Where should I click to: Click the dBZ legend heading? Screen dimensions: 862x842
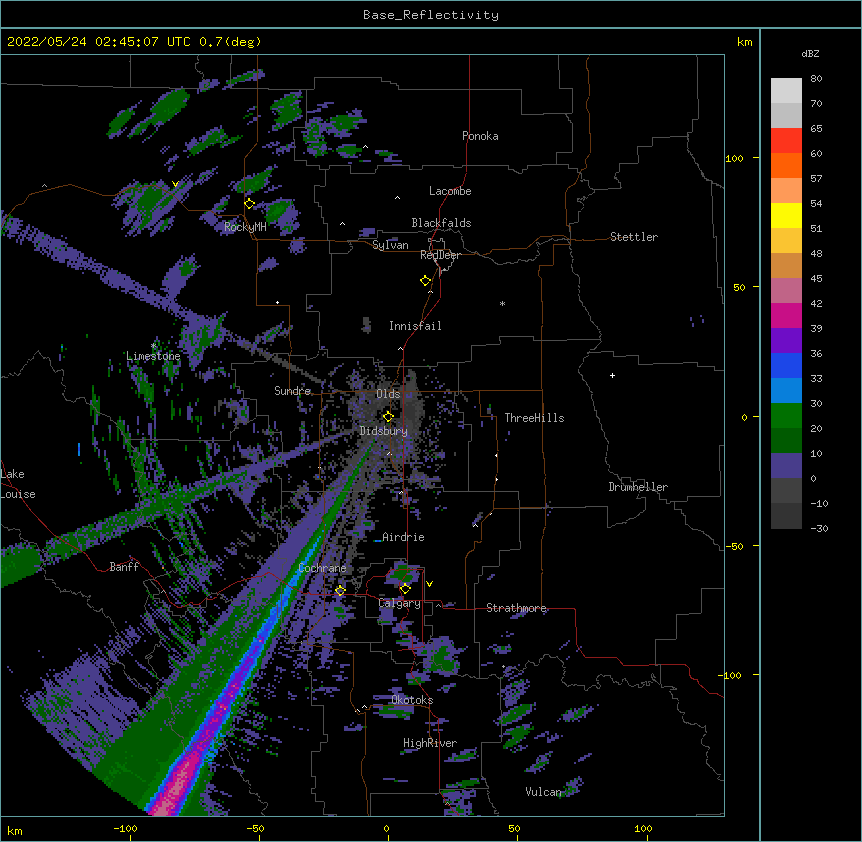click(x=810, y=54)
